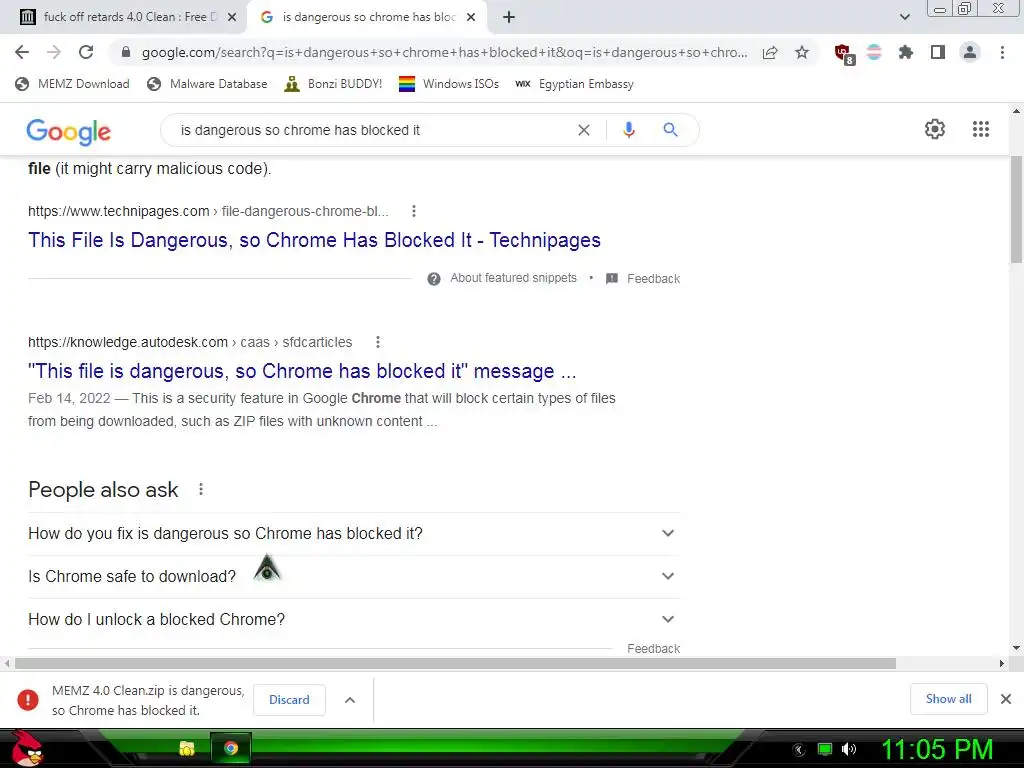
Task: Discard the blocked MEMZ 4.0 Clean.zip download
Action: 289,699
